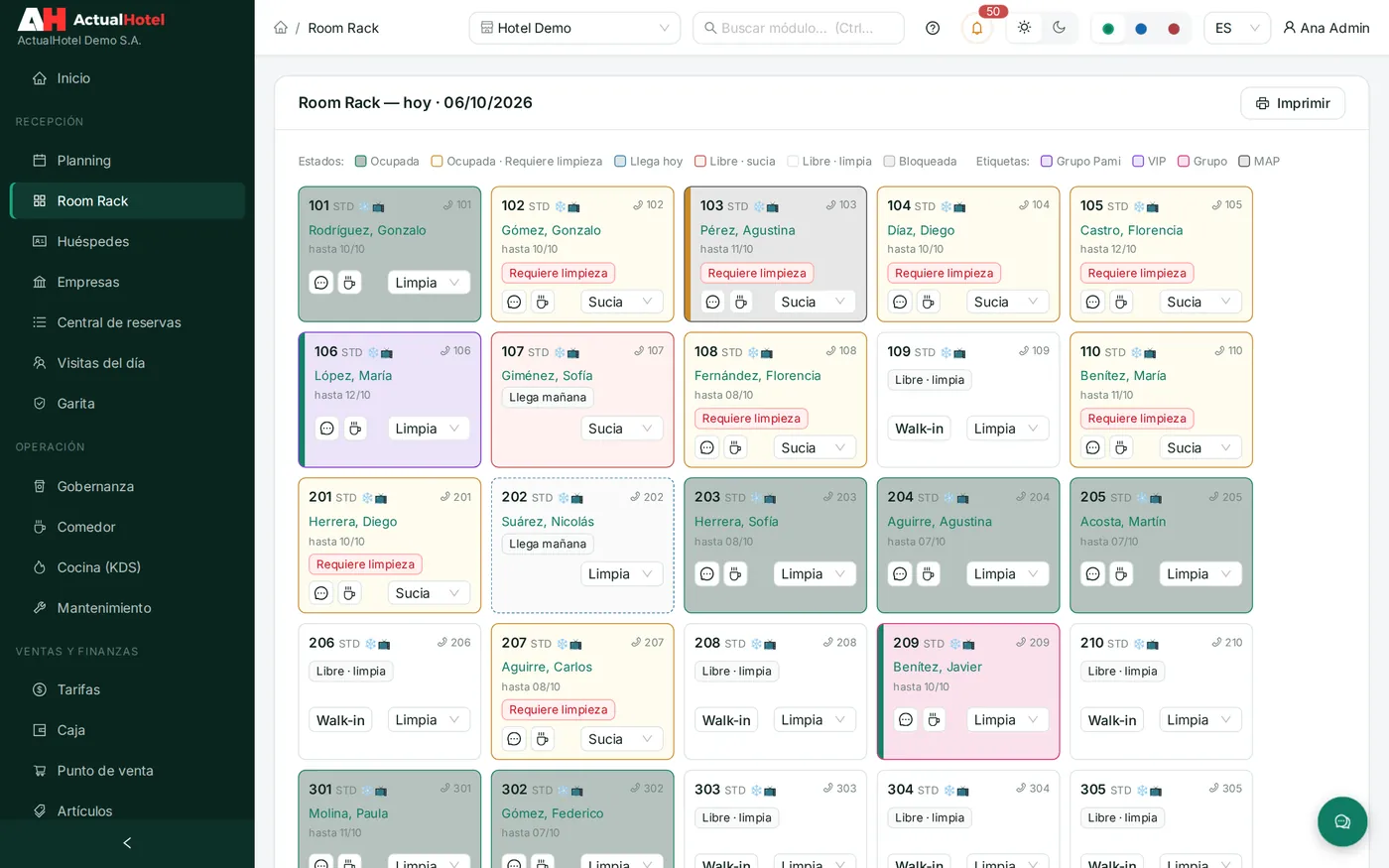
Task: Open the Hotel Demo selector
Action: 574,28
